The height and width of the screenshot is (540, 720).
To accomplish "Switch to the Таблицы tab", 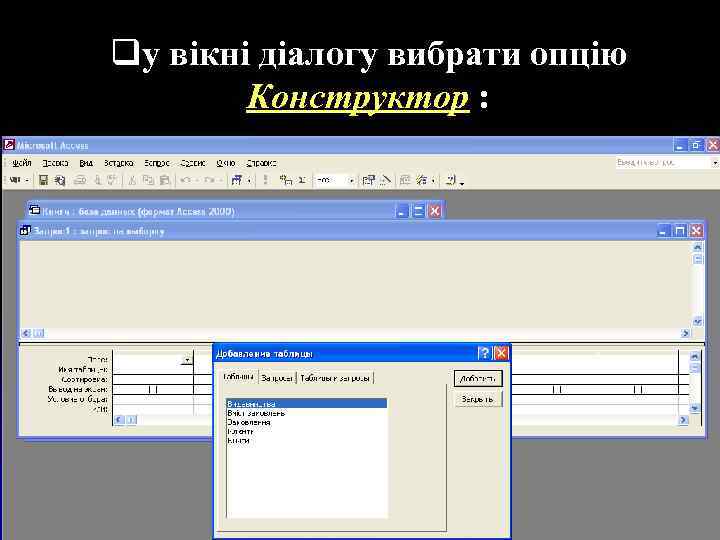I will (x=238, y=377).
